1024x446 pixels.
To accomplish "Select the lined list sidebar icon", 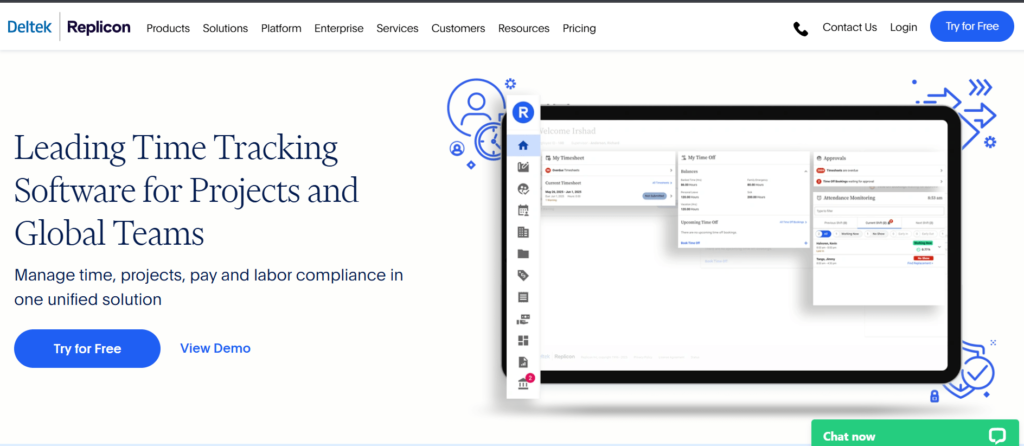I will (523, 297).
